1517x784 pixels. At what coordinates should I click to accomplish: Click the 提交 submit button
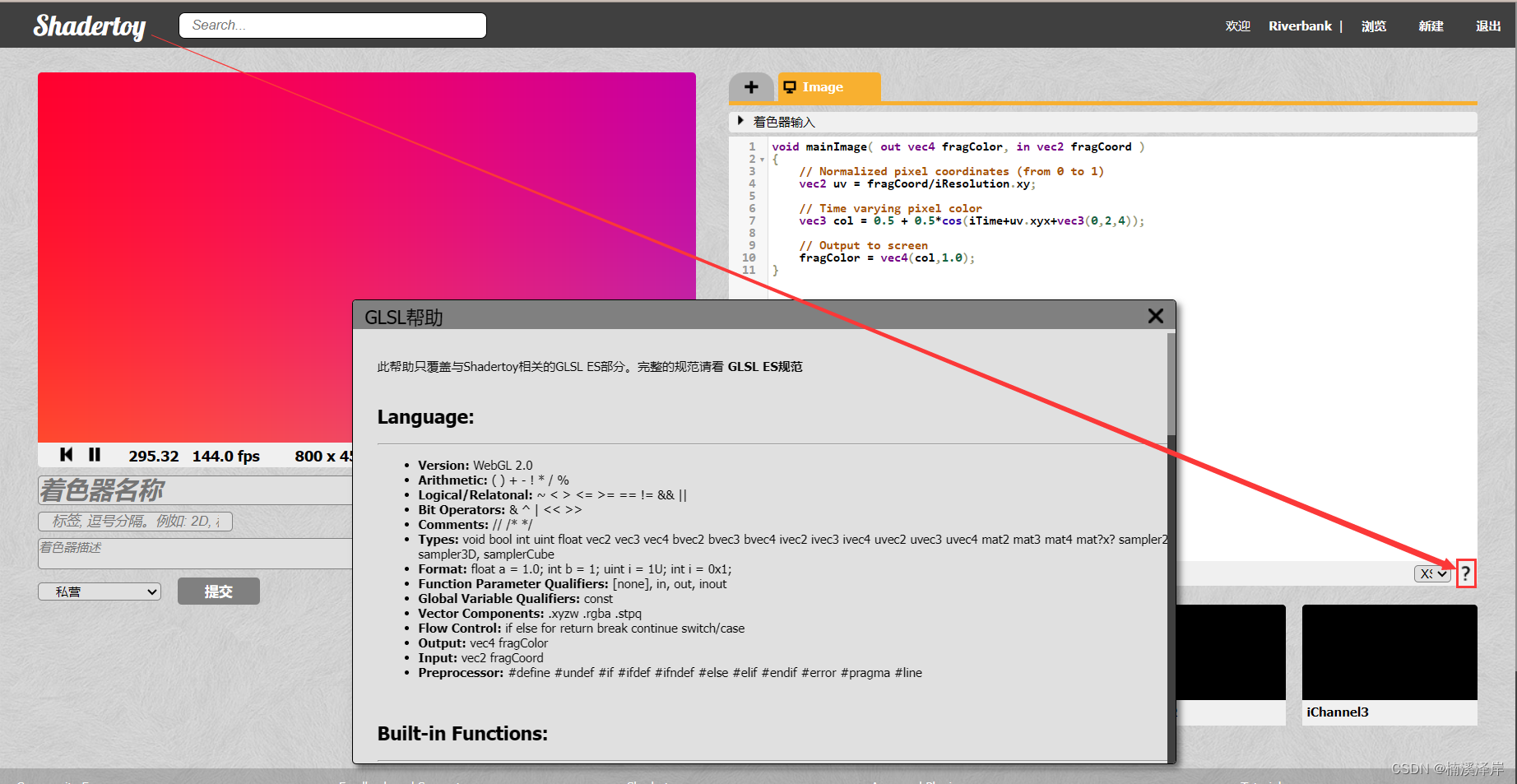pyautogui.click(x=219, y=591)
